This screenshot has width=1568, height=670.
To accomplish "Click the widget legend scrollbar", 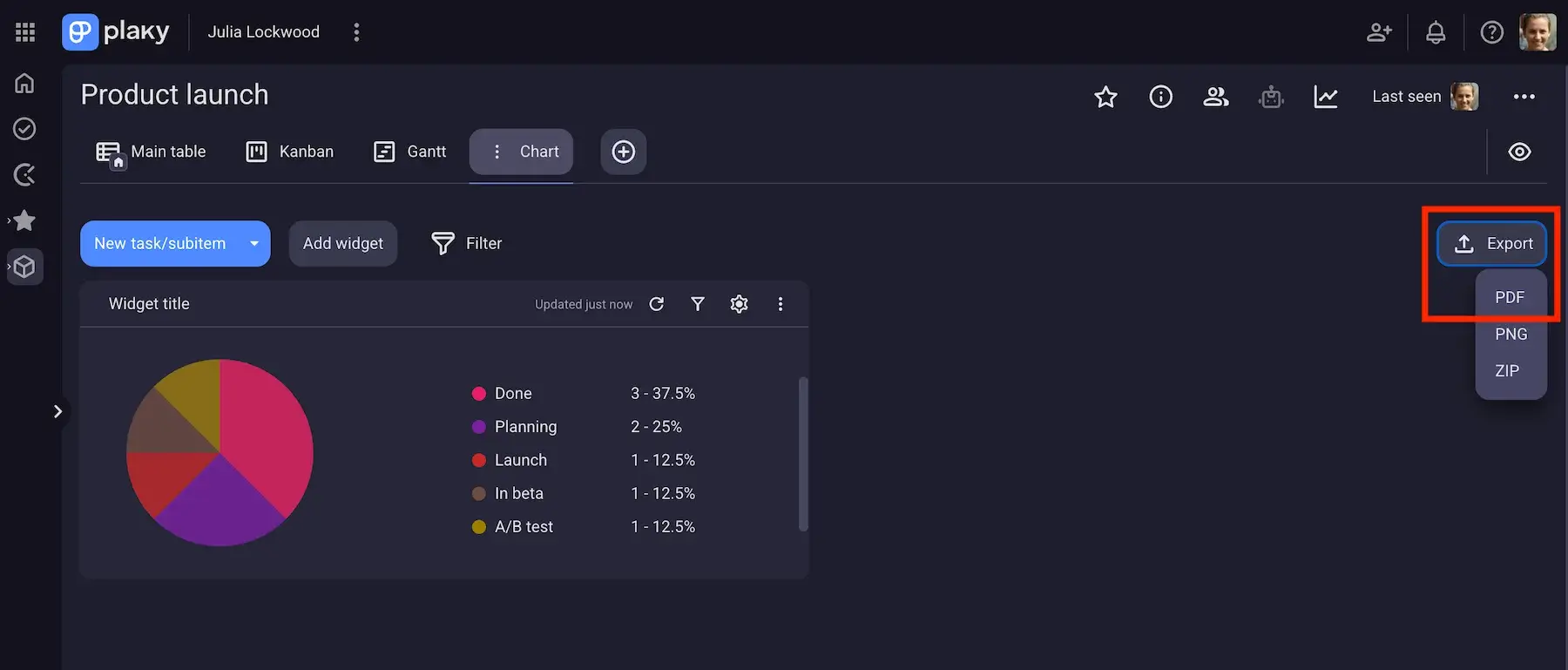I will click(803, 454).
